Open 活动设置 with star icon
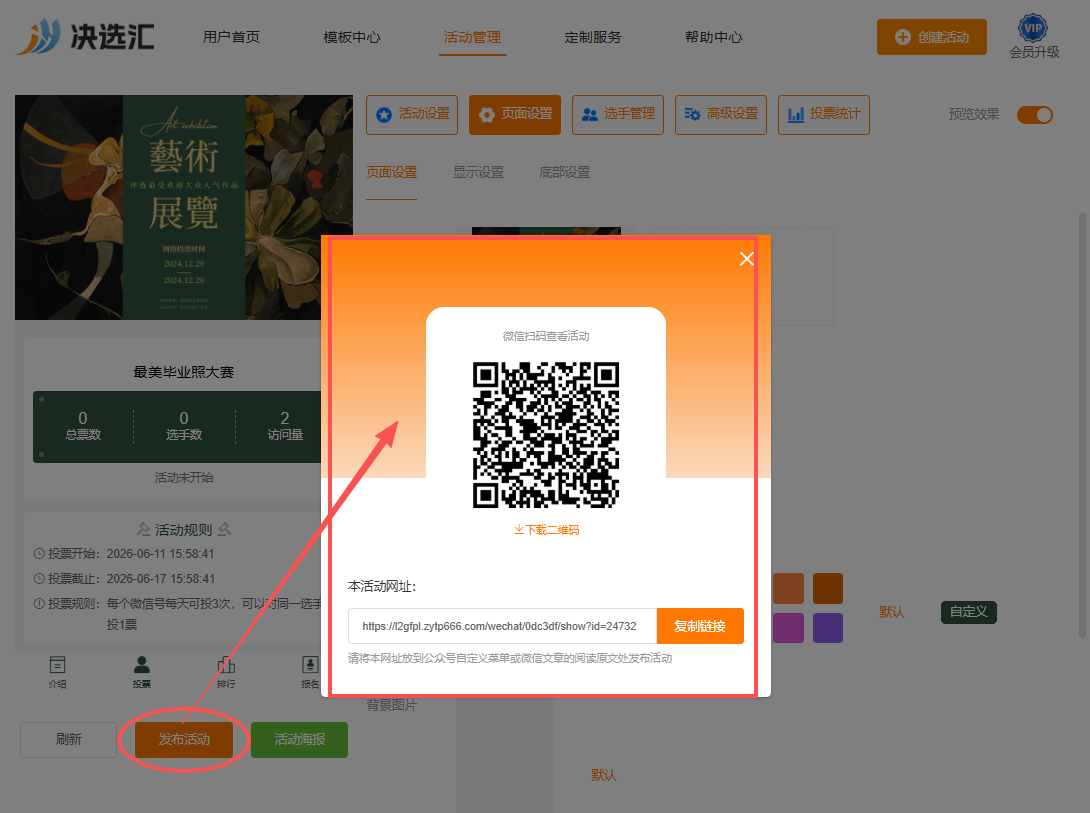The width and height of the screenshot is (1090, 813). coord(412,115)
